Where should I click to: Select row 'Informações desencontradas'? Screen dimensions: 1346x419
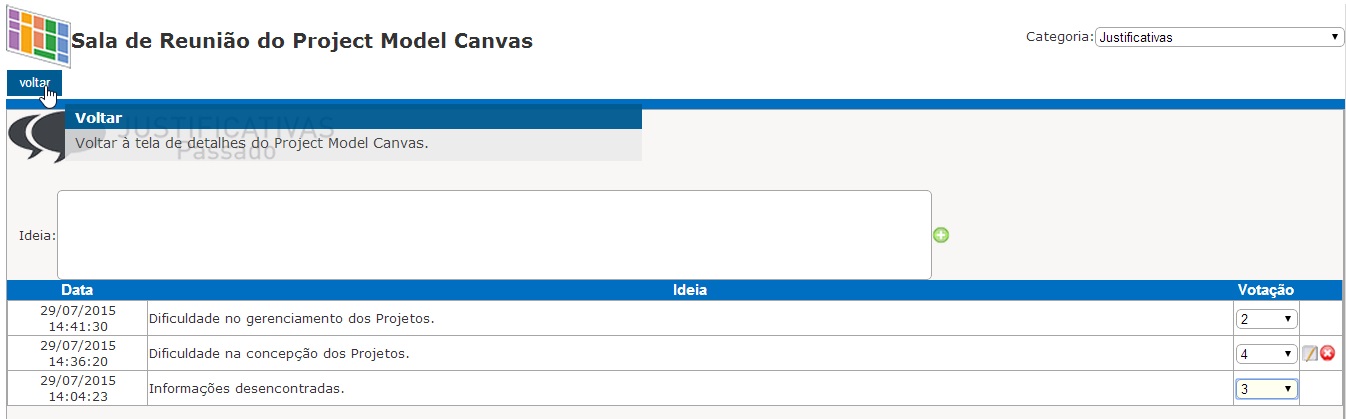click(x=673, y=388)
